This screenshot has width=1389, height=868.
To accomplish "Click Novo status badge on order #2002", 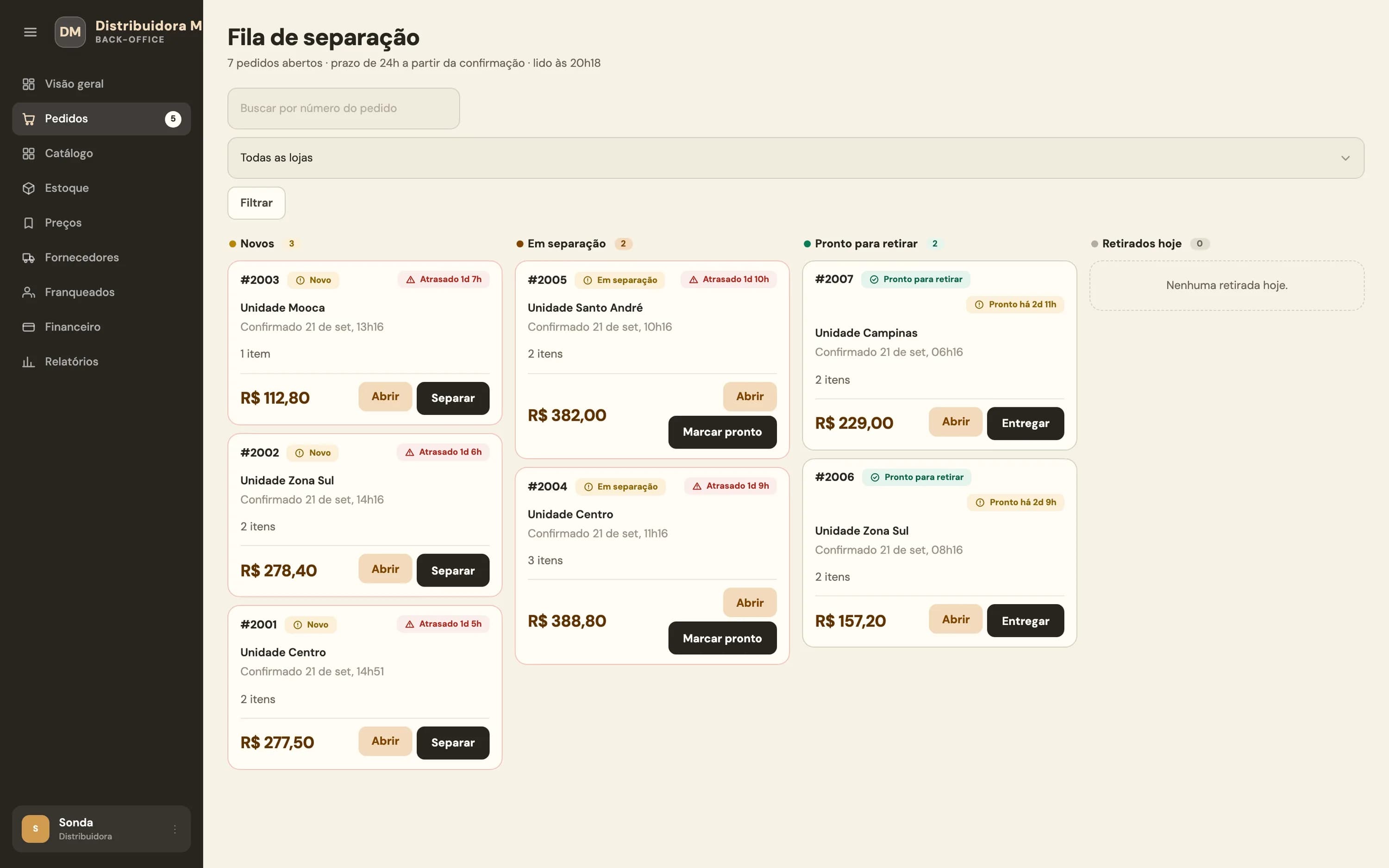I will coord(313,453).
